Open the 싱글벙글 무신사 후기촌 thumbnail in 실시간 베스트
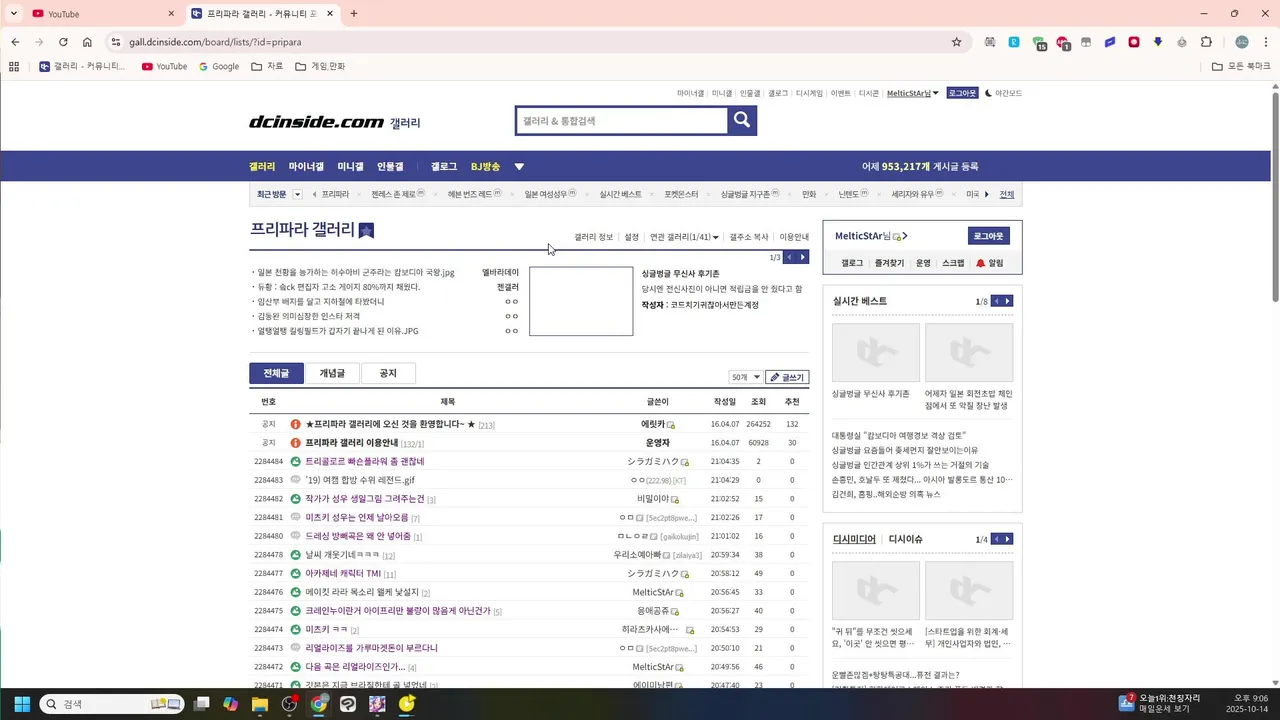This screenshot has height=720, width=1280. [x=875, y=352]
